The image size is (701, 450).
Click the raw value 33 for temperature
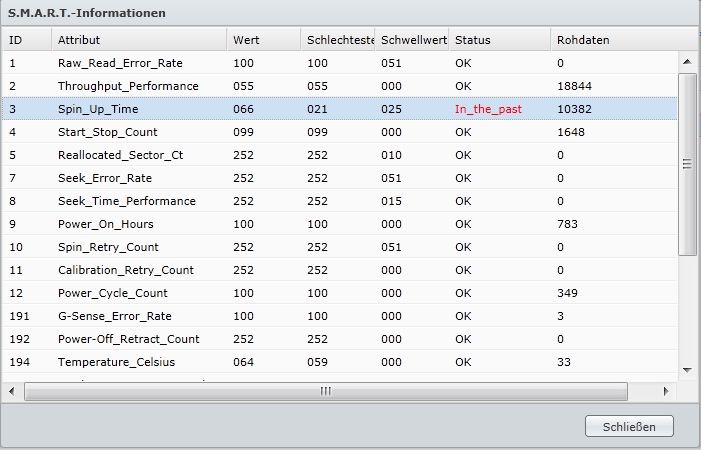point(564,362)
